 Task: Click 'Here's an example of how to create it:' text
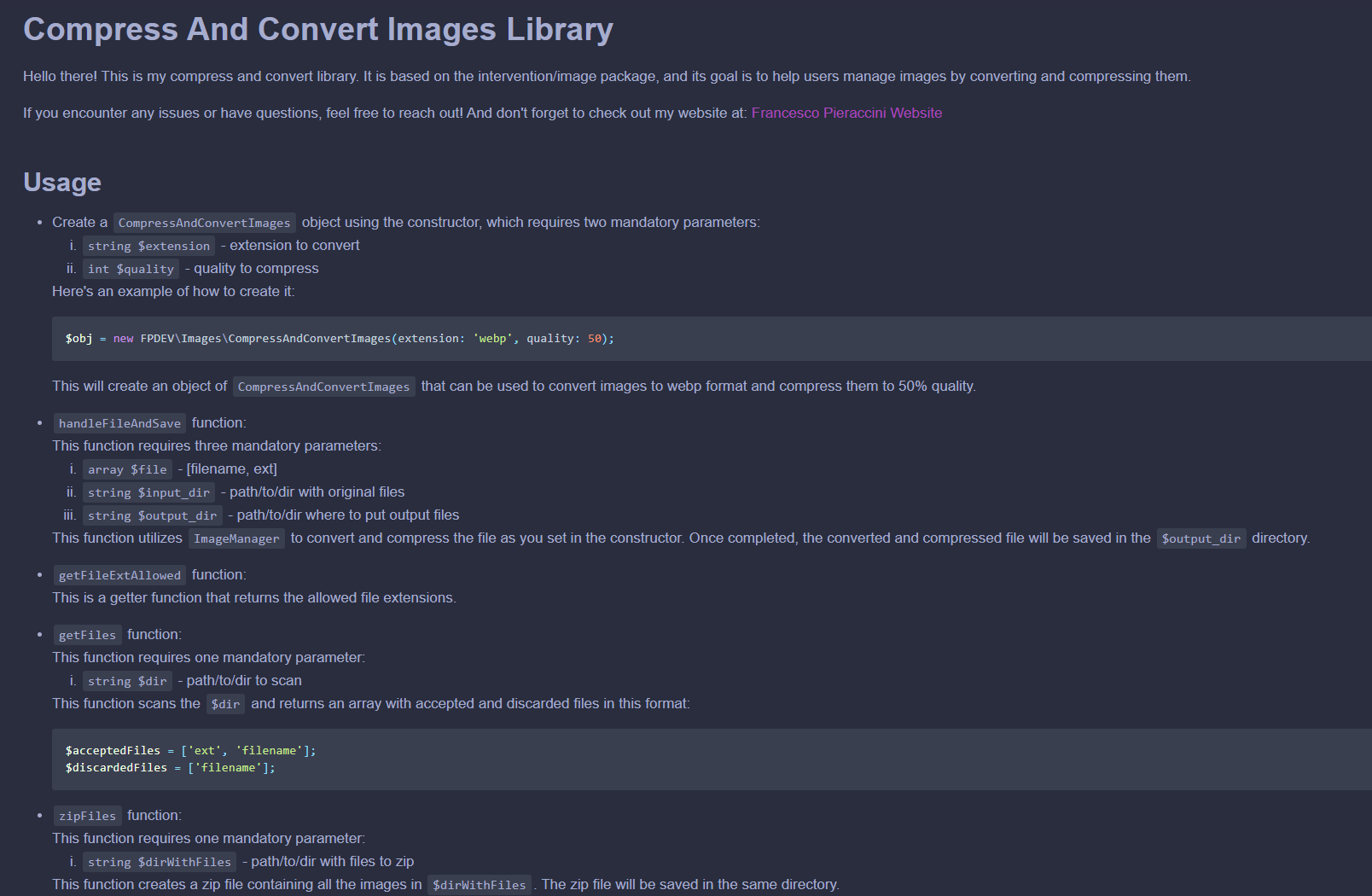tap(173, 292)
